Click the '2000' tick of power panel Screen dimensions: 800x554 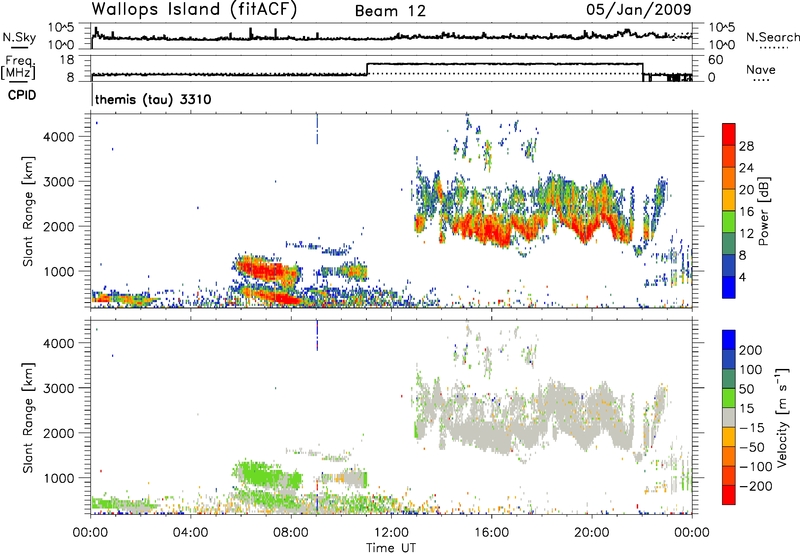tap(59, 226)
